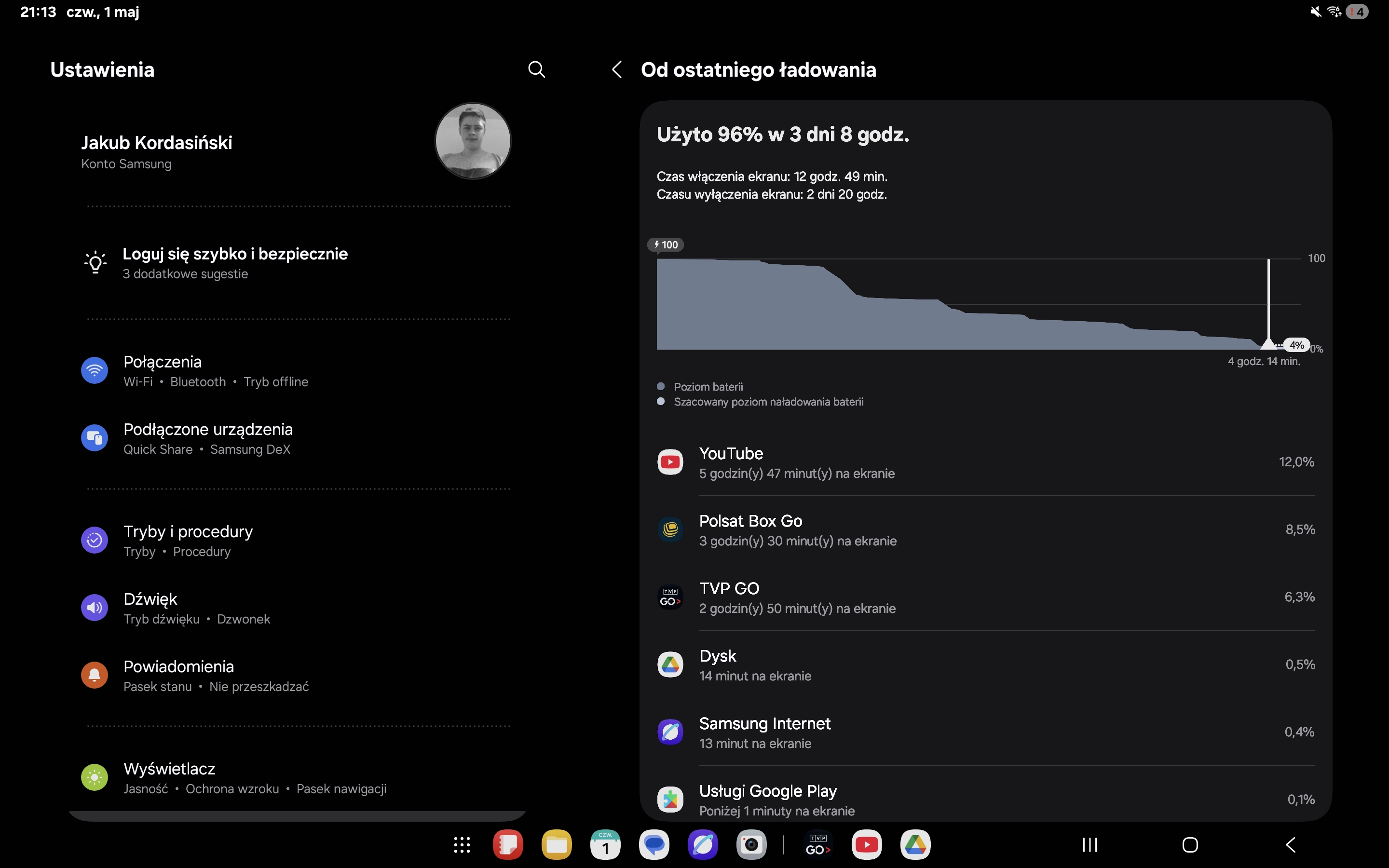Open the Messages app in taskbar
This screenshot has height=868, width=1389.
coord(654,844)
